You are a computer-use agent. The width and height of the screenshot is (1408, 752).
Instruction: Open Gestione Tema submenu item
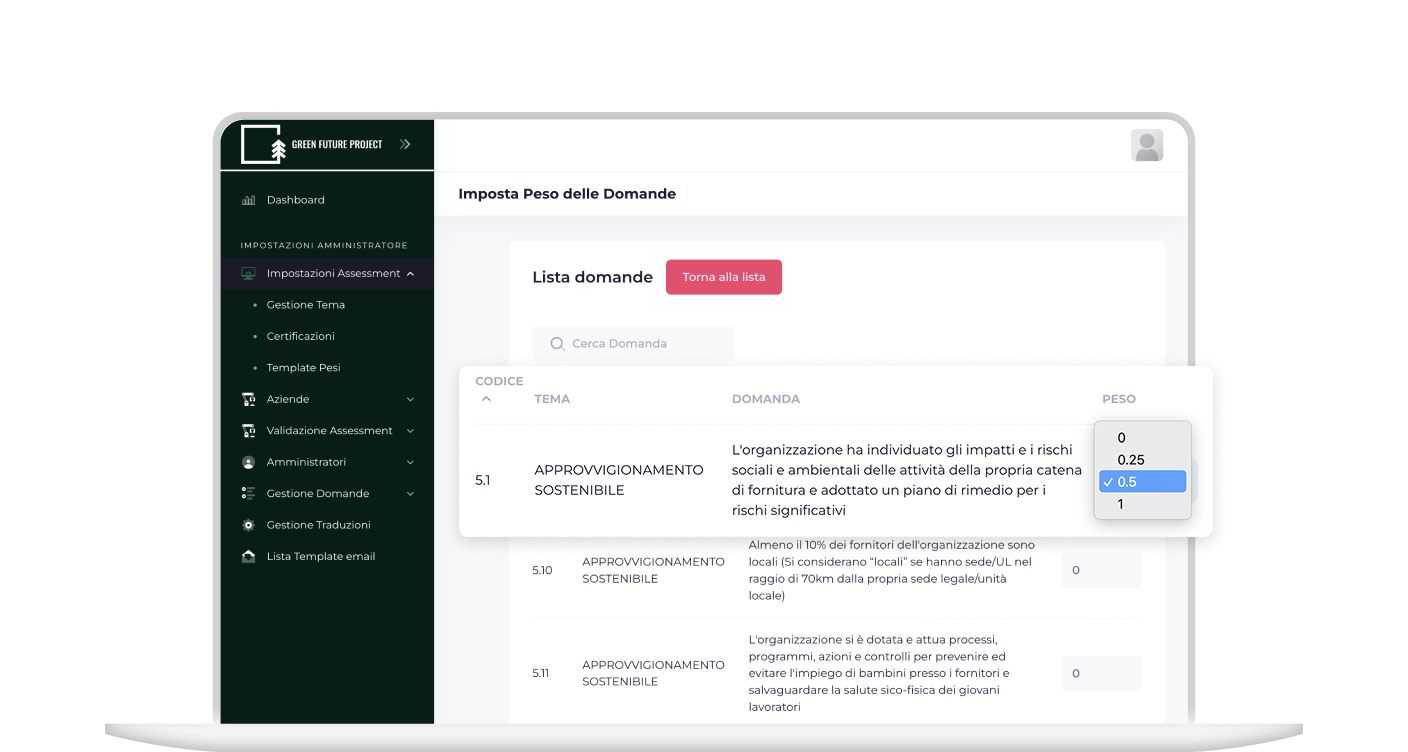pyautogui.click(x=306, y=305)
